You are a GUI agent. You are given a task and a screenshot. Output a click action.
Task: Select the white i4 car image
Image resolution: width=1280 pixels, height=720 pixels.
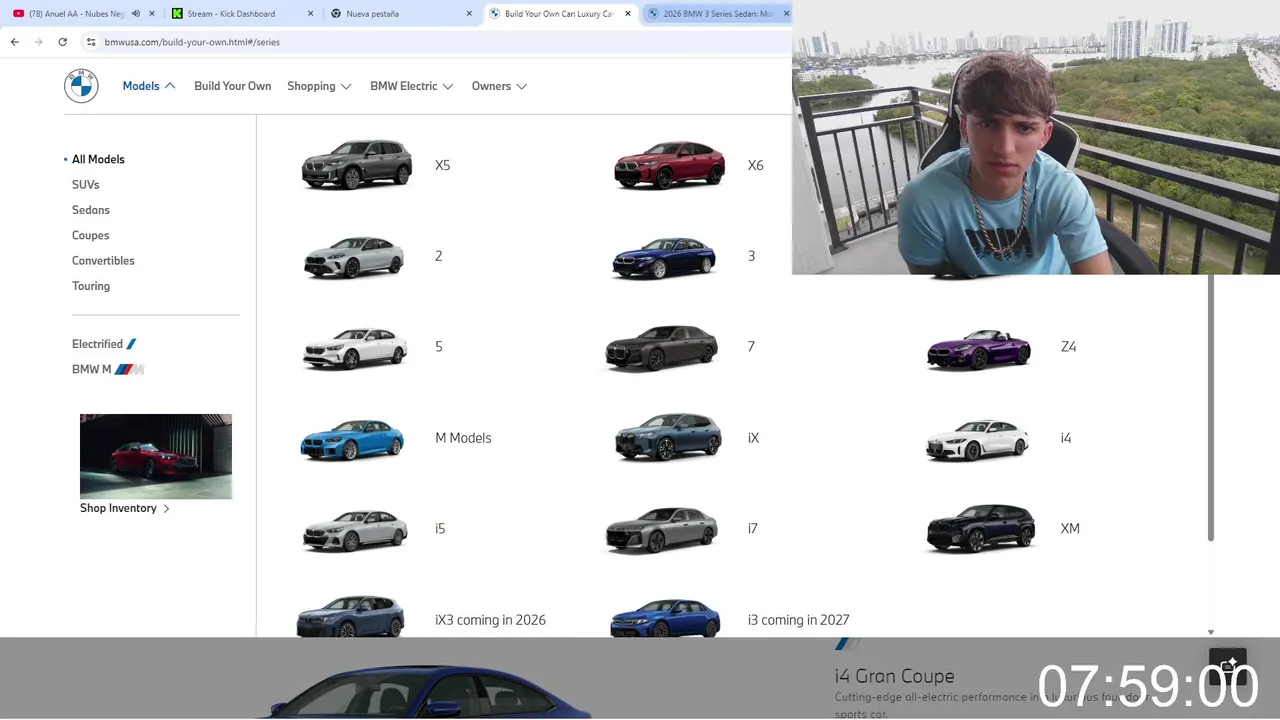tap(977, 439)
